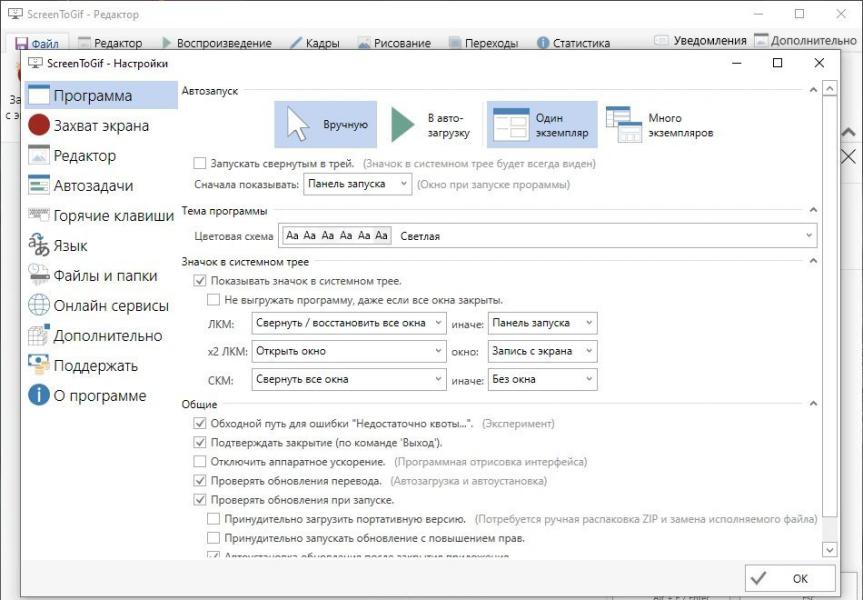The height and width of the screenshot is (600, 863).
Task: Collapse the Автозапуск section chevron
Action: point(813,90)
